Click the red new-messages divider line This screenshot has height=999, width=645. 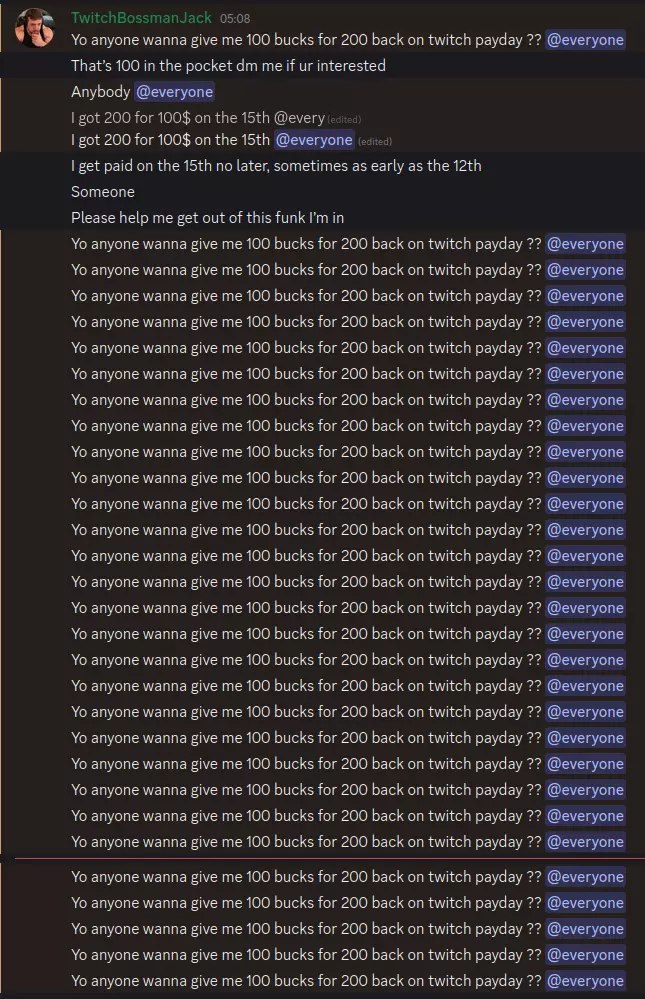coord(330,859)
